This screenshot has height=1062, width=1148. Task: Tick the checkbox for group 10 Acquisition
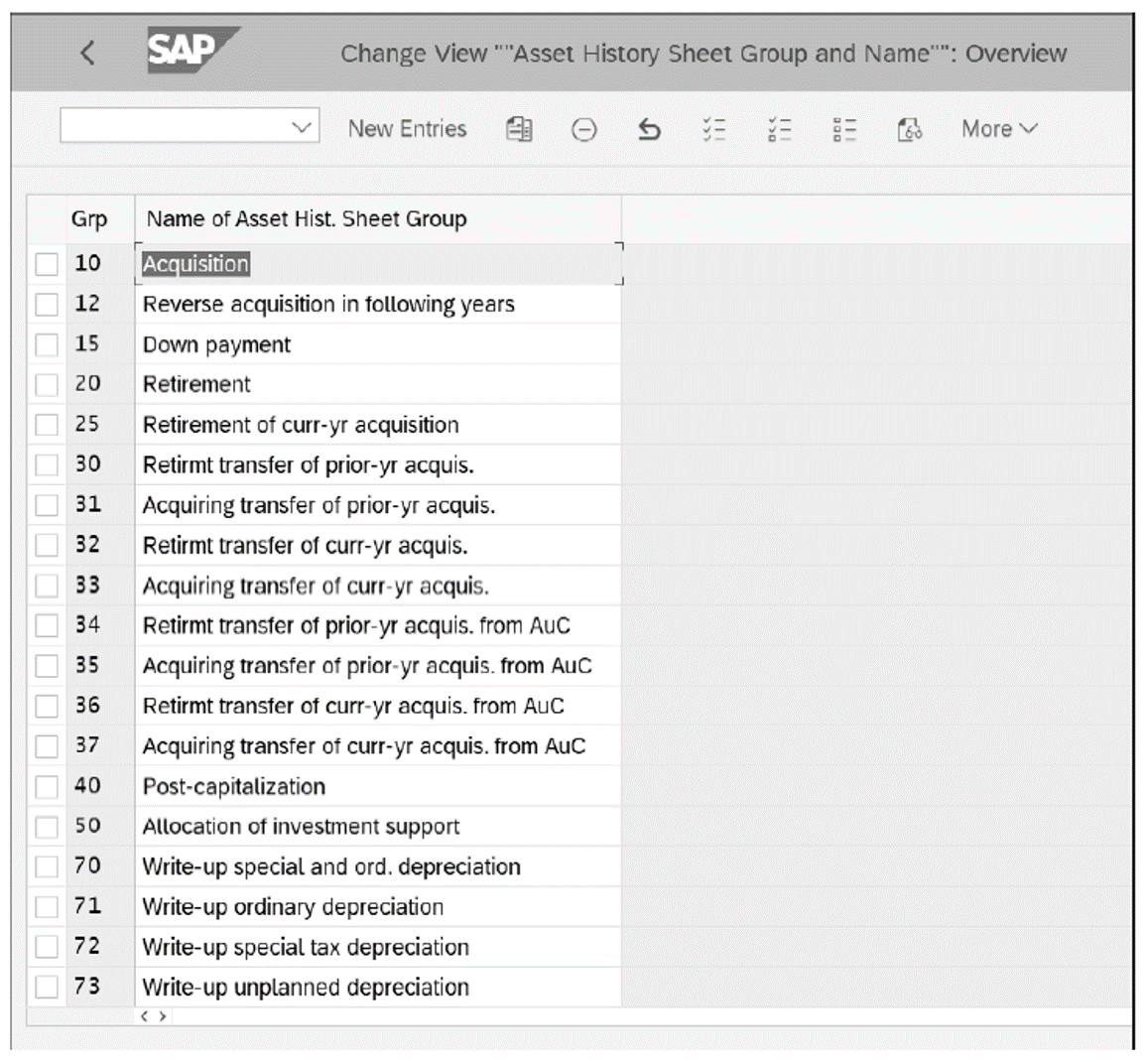(45, 264)
